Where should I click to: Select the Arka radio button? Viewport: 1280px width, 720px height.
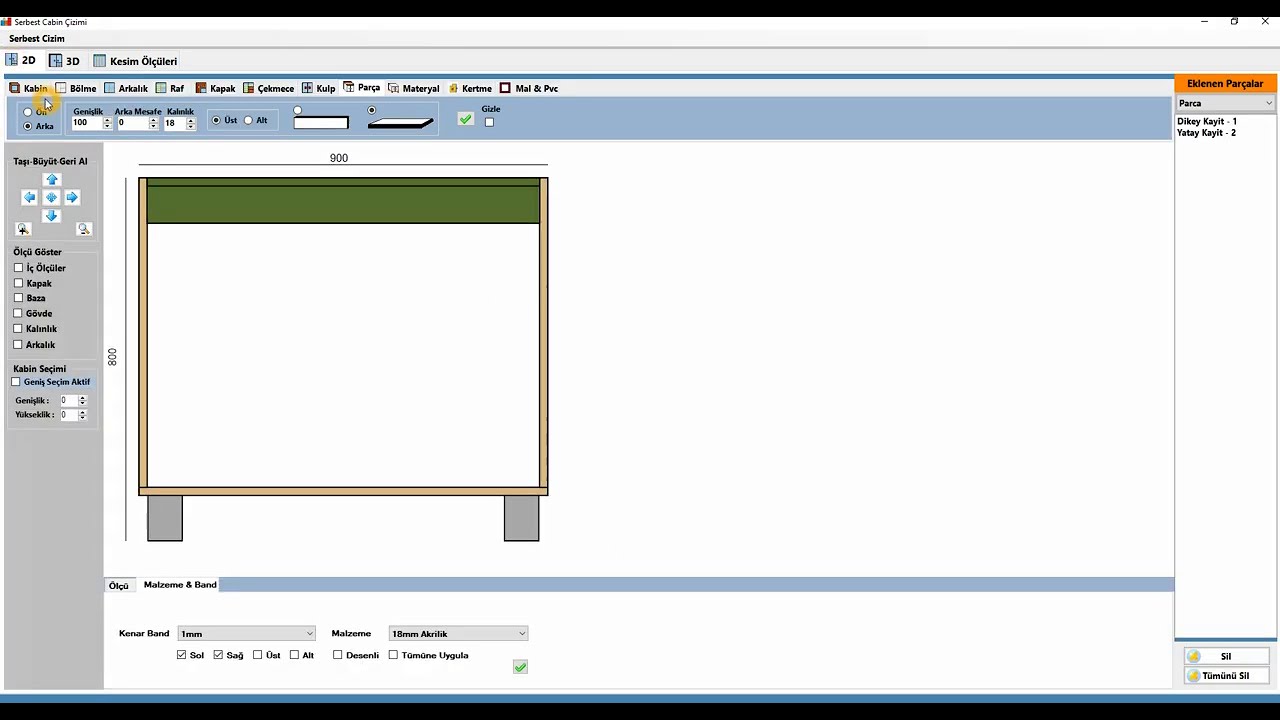coord(28,127)
